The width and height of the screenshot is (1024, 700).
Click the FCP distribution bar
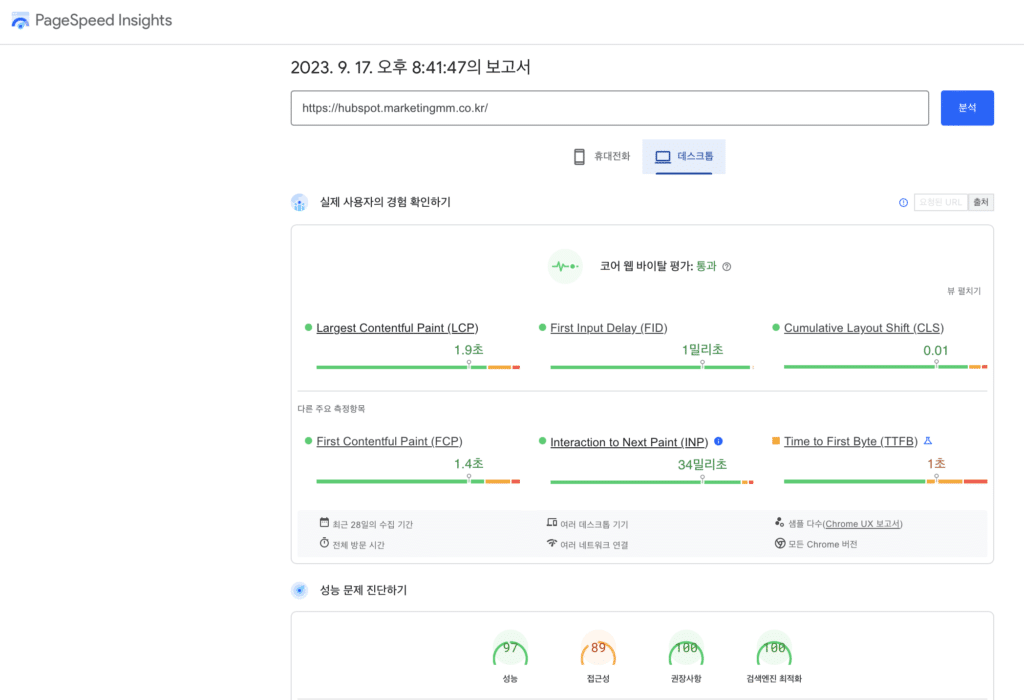click(x=418, y=481)
